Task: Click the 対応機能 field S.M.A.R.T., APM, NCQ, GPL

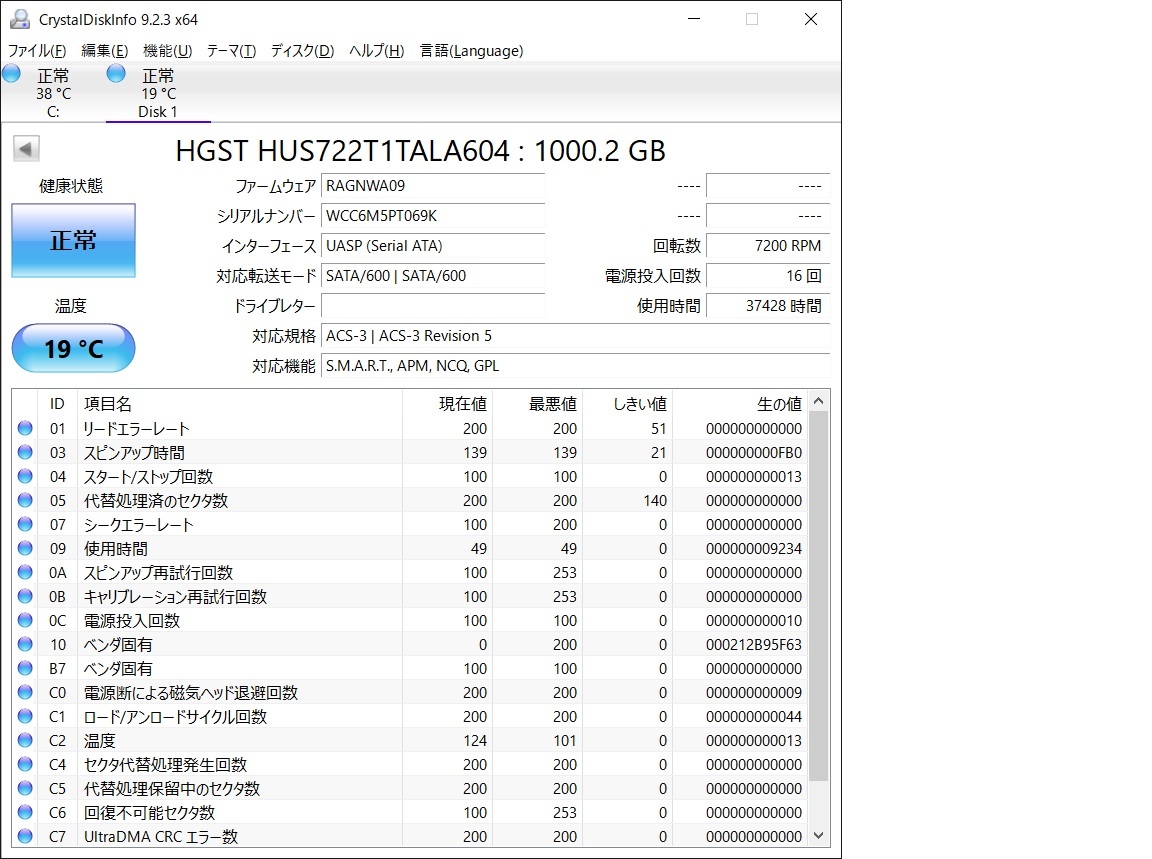Action: tap(576, 366)
